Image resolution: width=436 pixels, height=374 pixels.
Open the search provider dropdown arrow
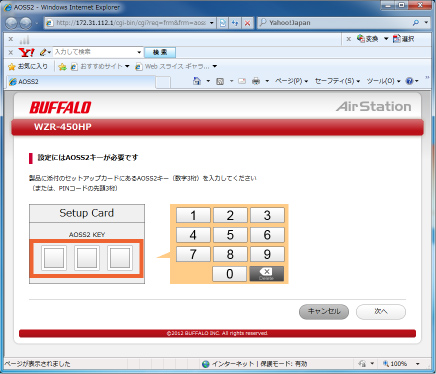click(x=426, y=23)
